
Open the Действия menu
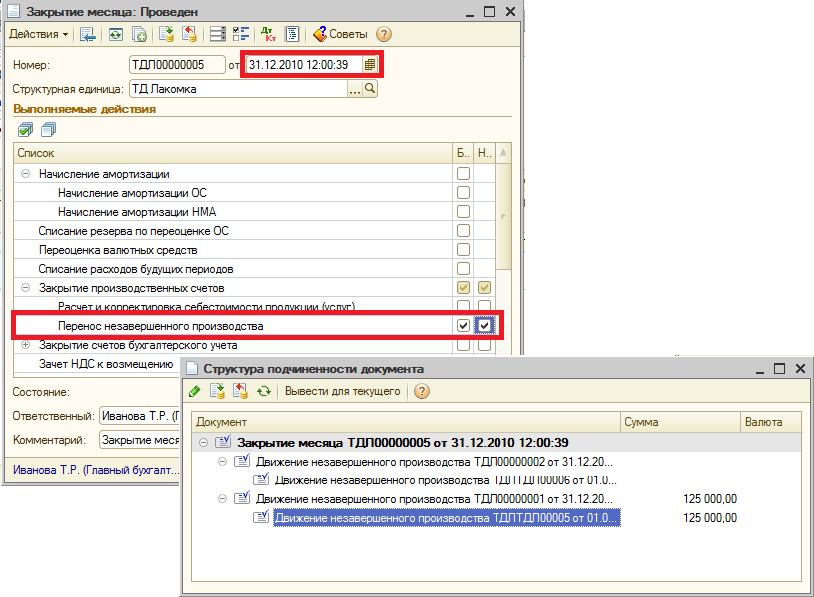pyautogui.click(x=39, y=34)
